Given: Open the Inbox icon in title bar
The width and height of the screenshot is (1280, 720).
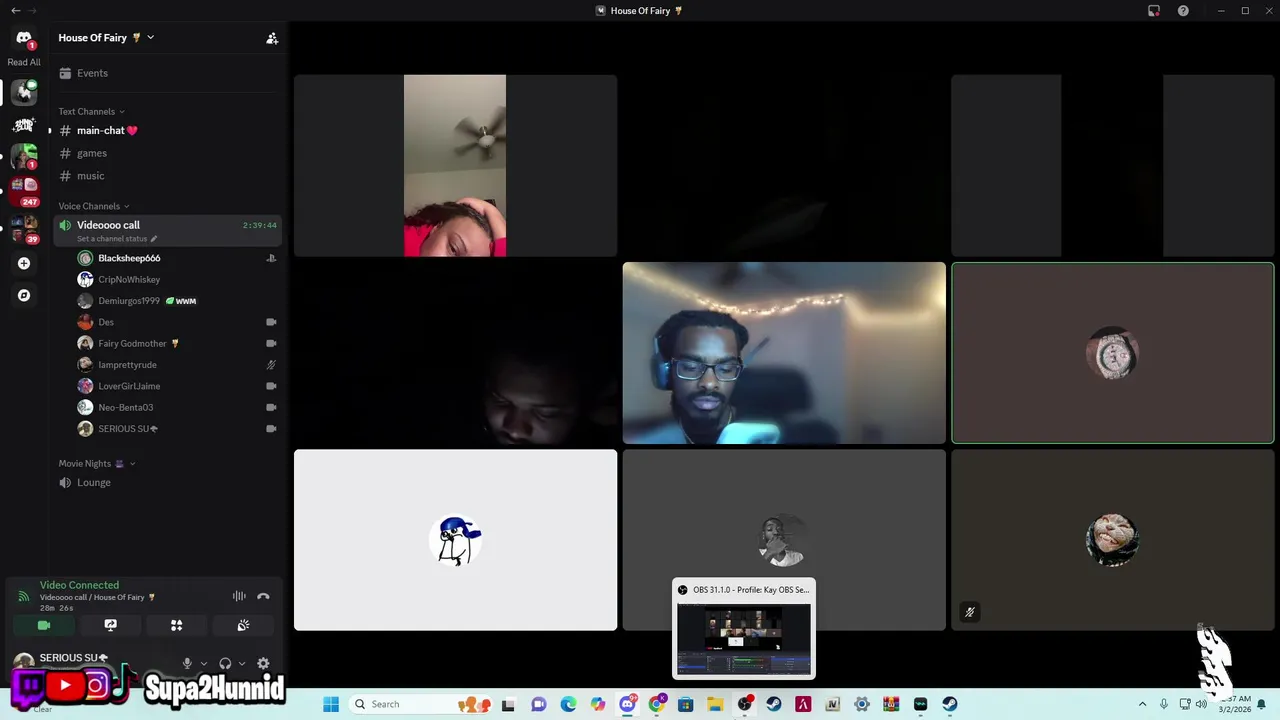Looking at the screenshot, I should click(1154, 11).
